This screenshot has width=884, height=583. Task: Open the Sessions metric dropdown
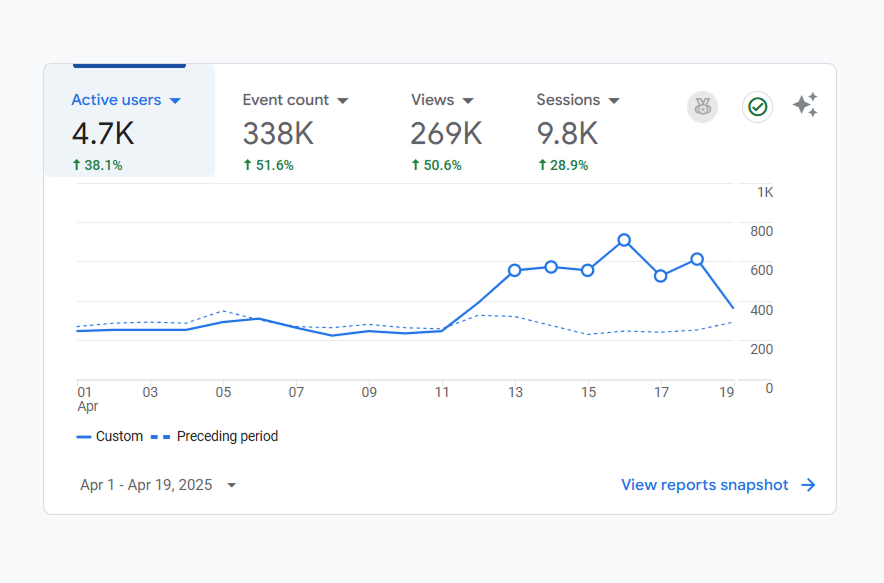pos(614,100)
